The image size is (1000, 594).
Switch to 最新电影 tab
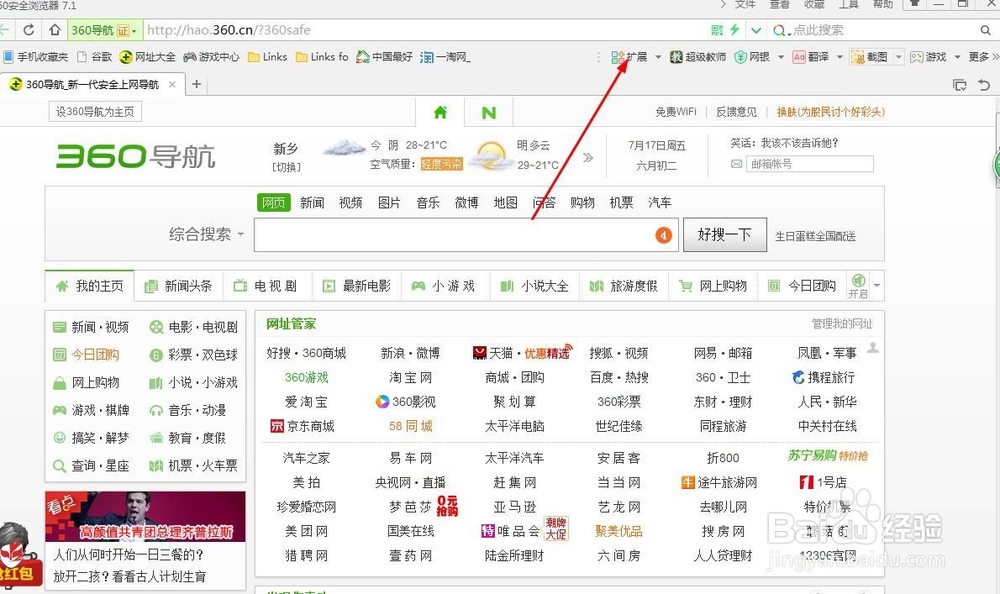pyautogui.click(x=357, y=286)
